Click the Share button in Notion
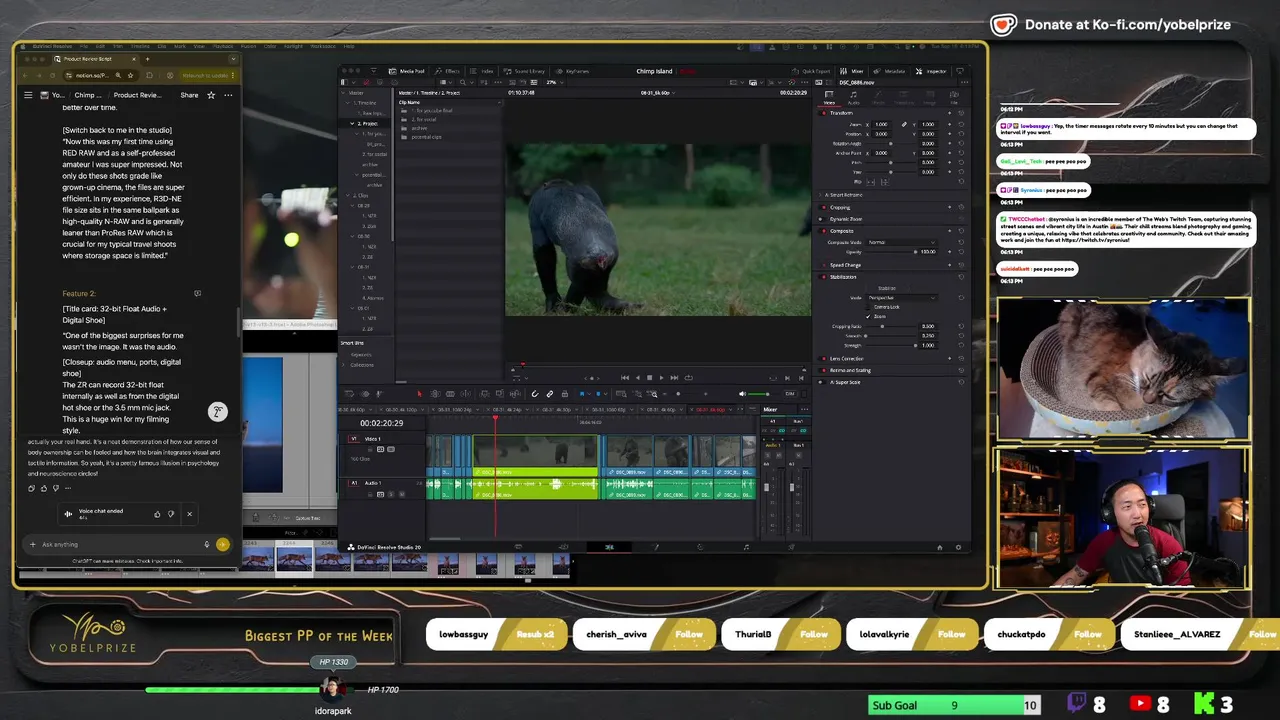 189,95
